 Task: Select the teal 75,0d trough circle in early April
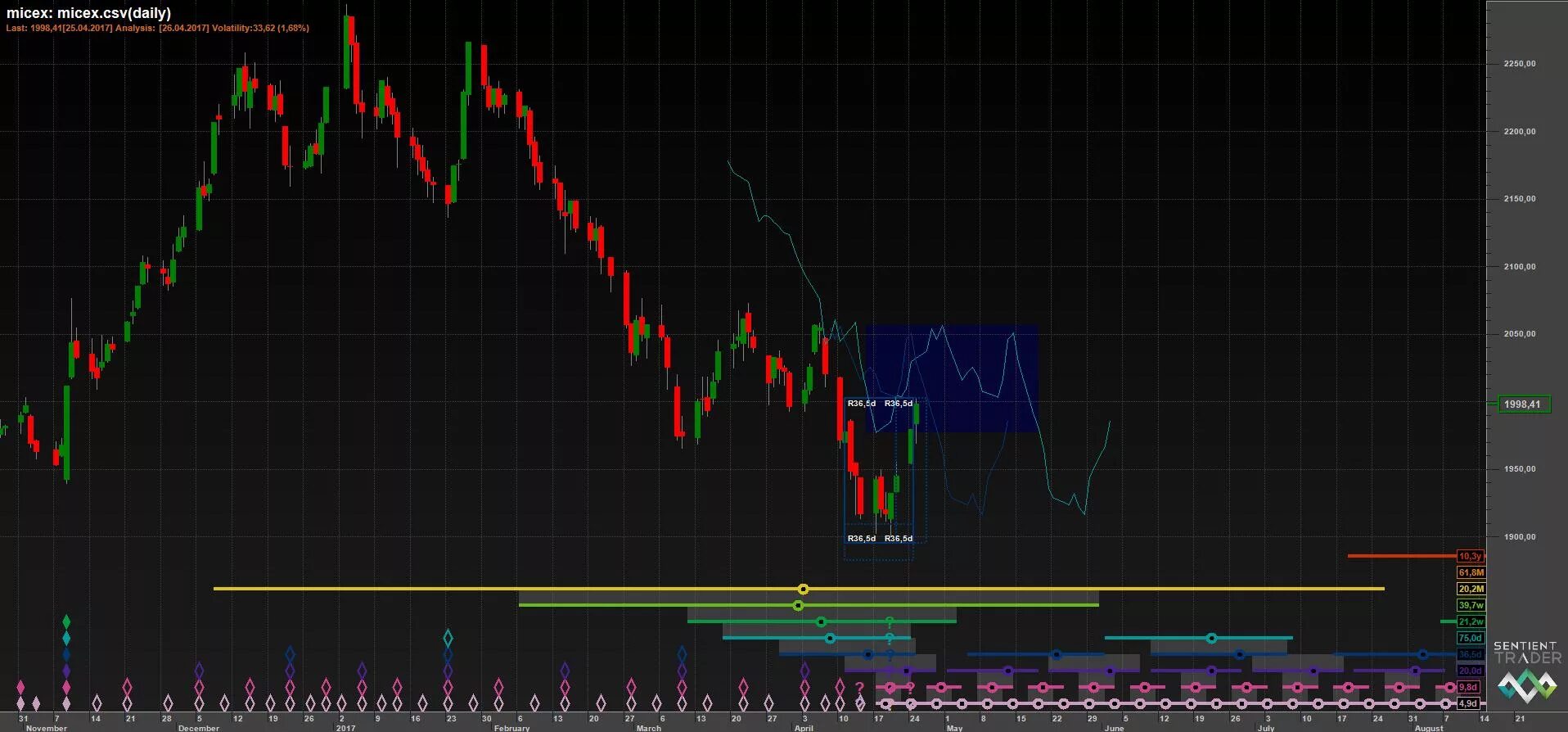[830, 638]
